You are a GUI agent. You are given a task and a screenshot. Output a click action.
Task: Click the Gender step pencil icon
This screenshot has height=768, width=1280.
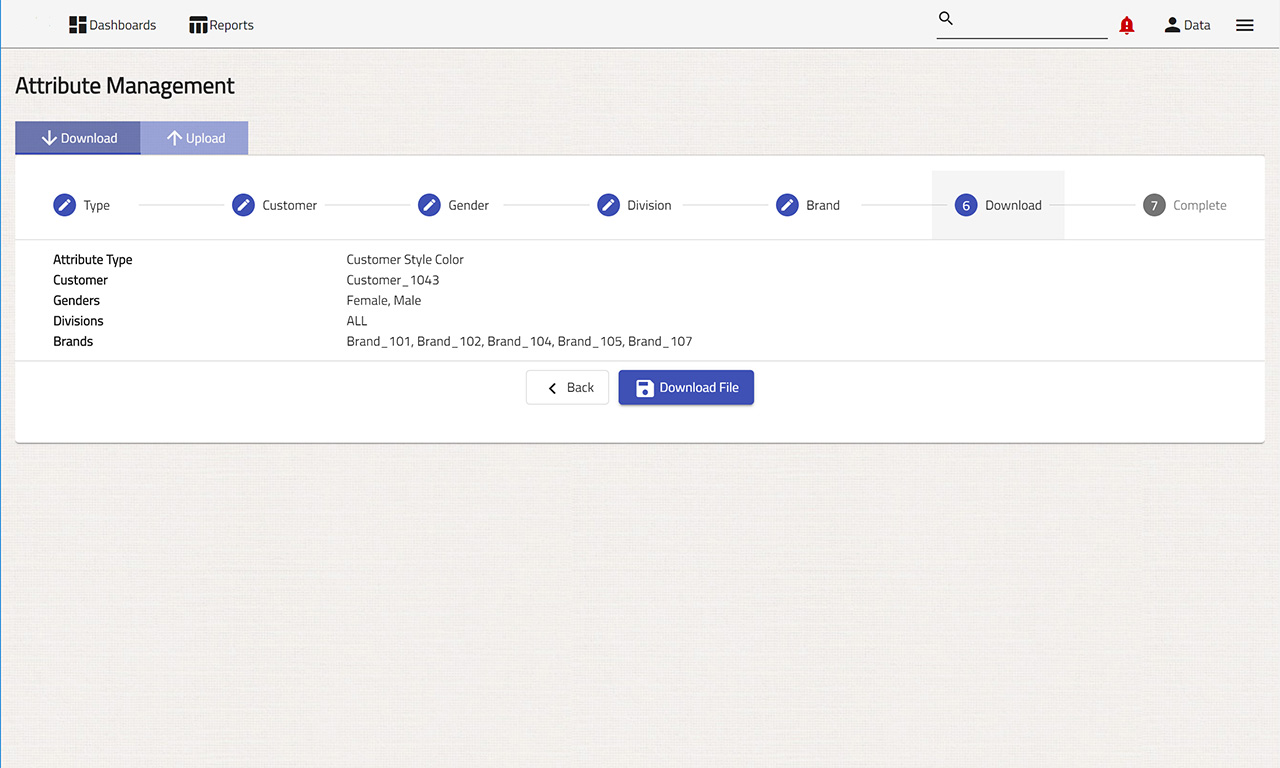[x=429, y=205]
